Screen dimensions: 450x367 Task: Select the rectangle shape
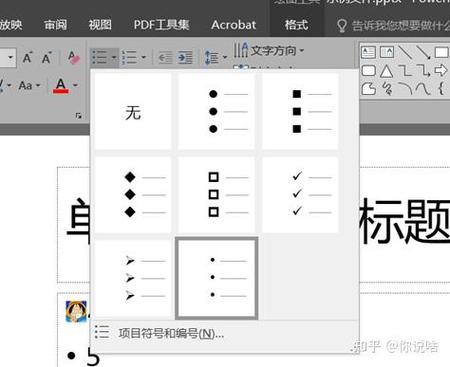tap(441, 52)
